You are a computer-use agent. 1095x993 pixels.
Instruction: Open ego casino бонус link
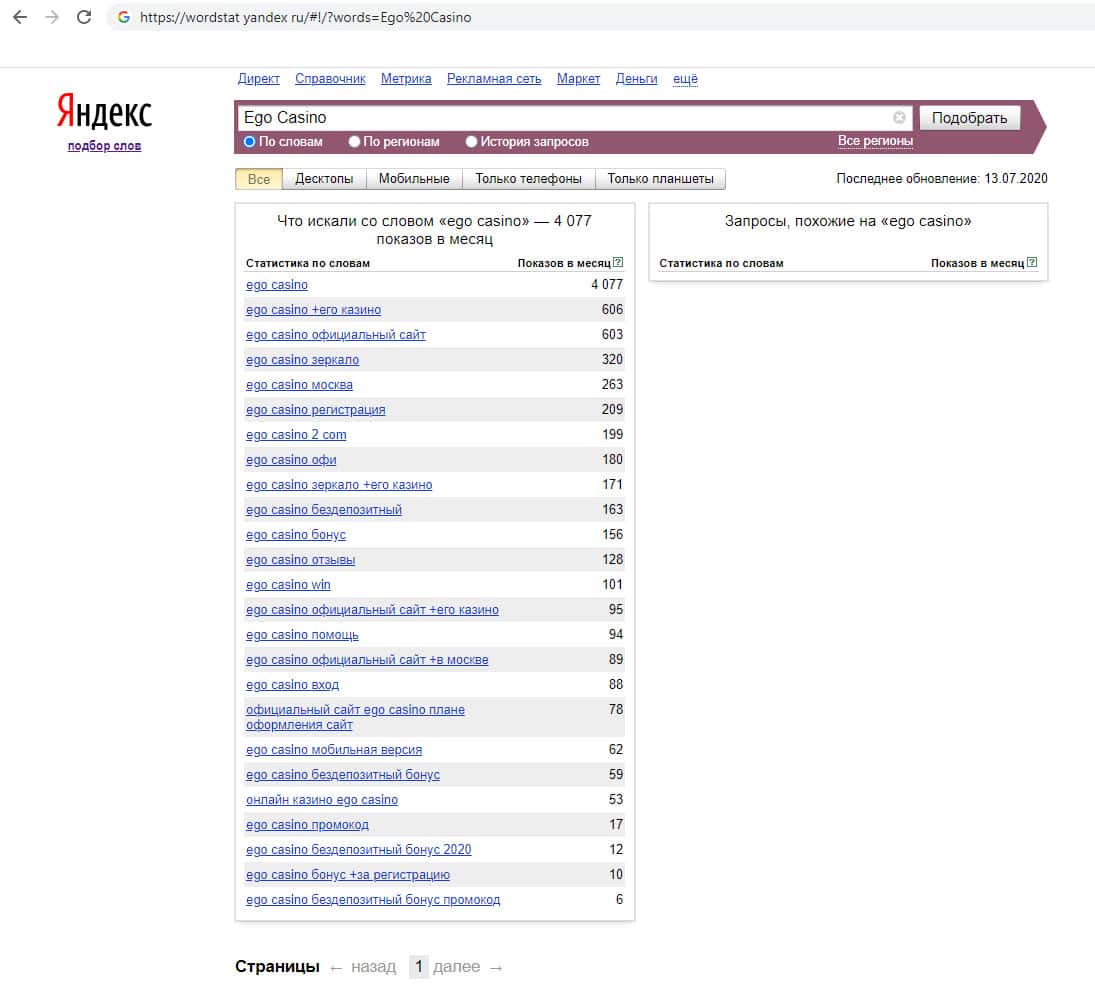click(x=296, y=535)
